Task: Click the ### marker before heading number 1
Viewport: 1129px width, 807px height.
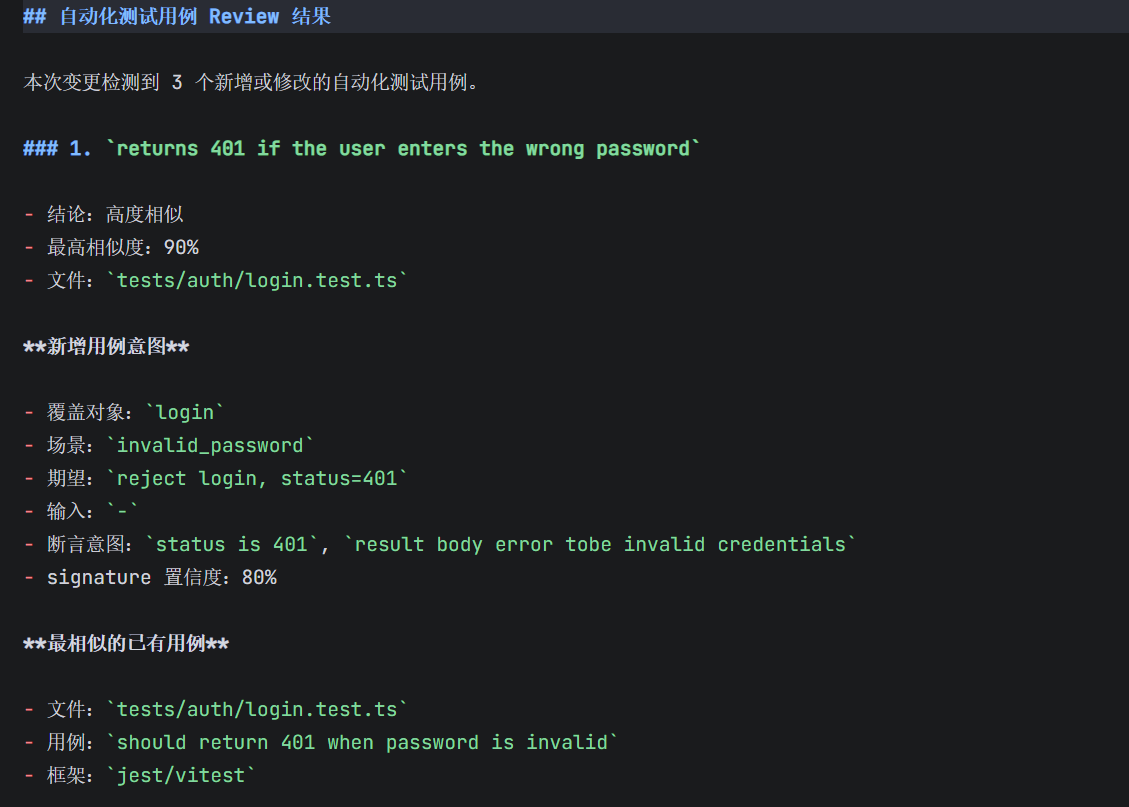Action: [x=40, y=148]
